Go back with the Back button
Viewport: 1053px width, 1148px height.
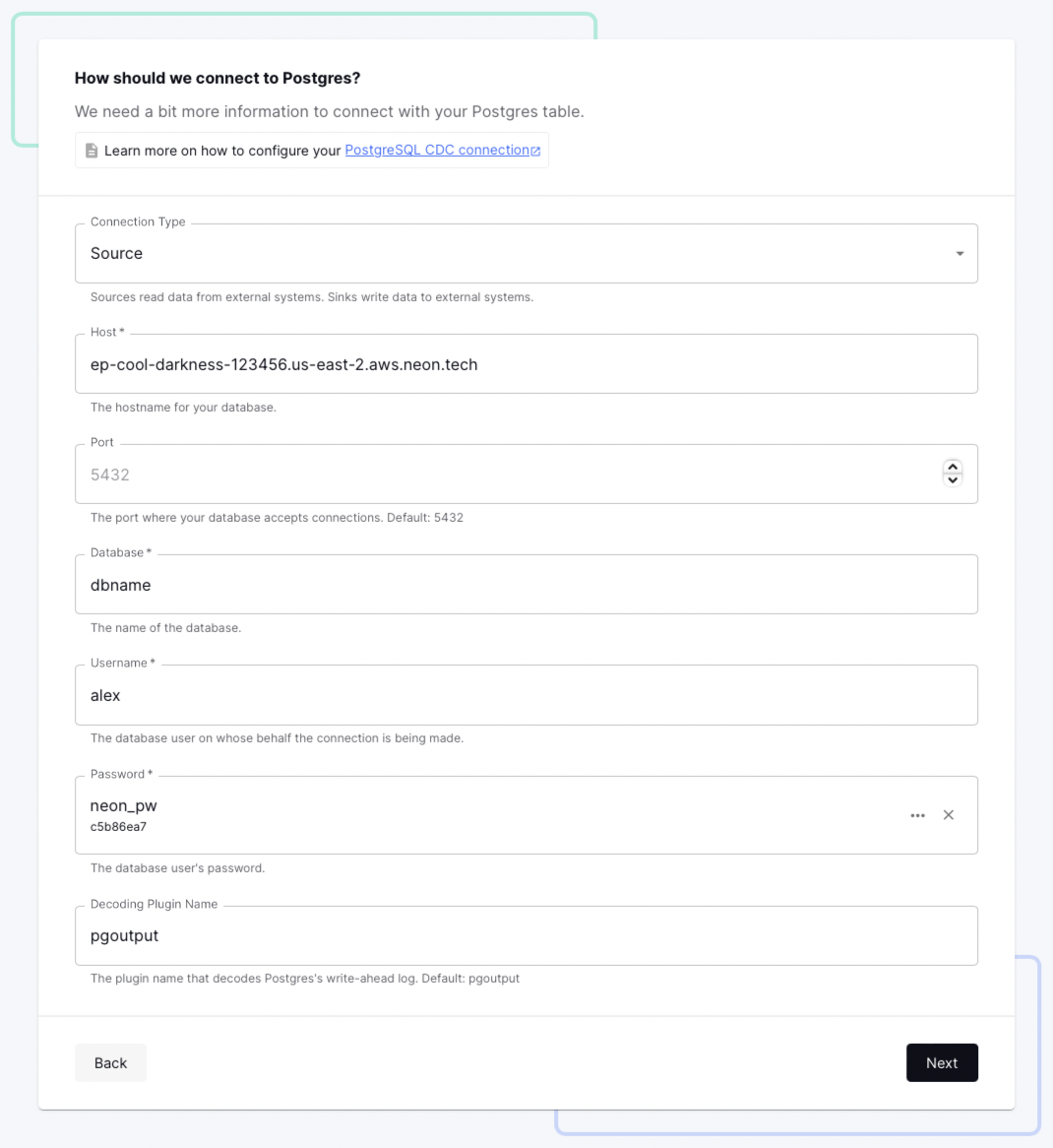click(110, 1063)
